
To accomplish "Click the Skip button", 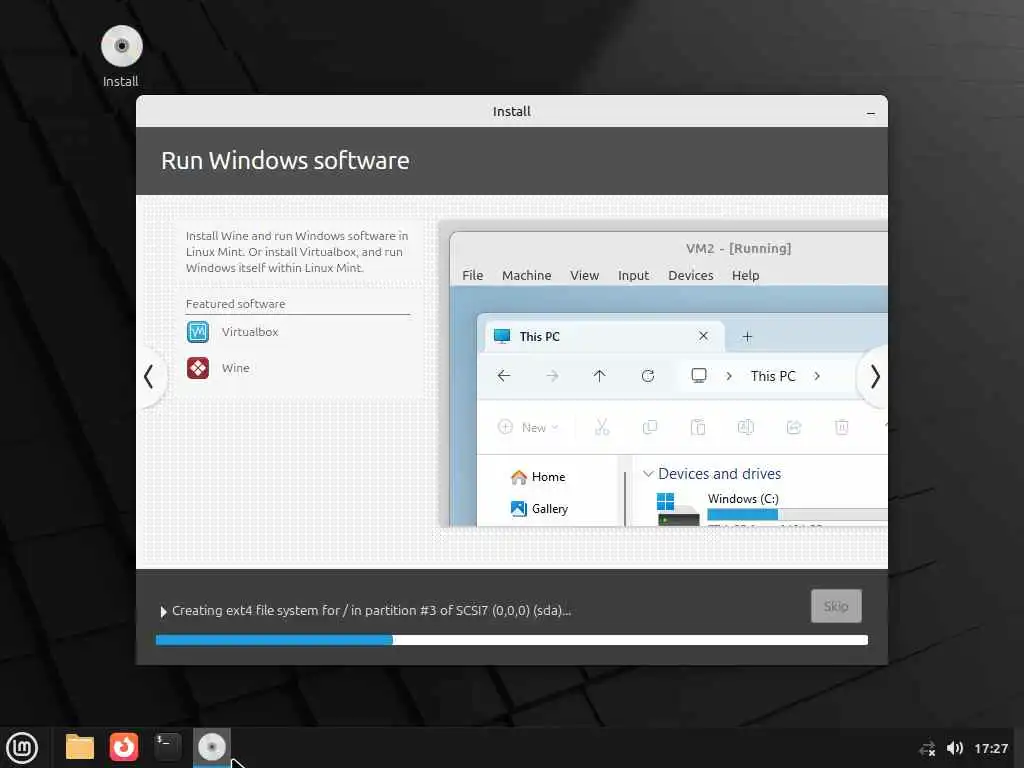I will (836, 606).
